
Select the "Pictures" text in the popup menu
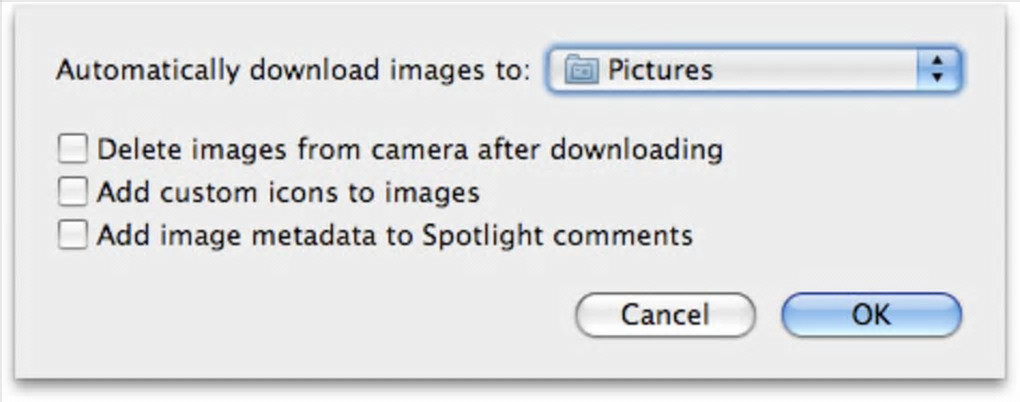click(661, 70)
